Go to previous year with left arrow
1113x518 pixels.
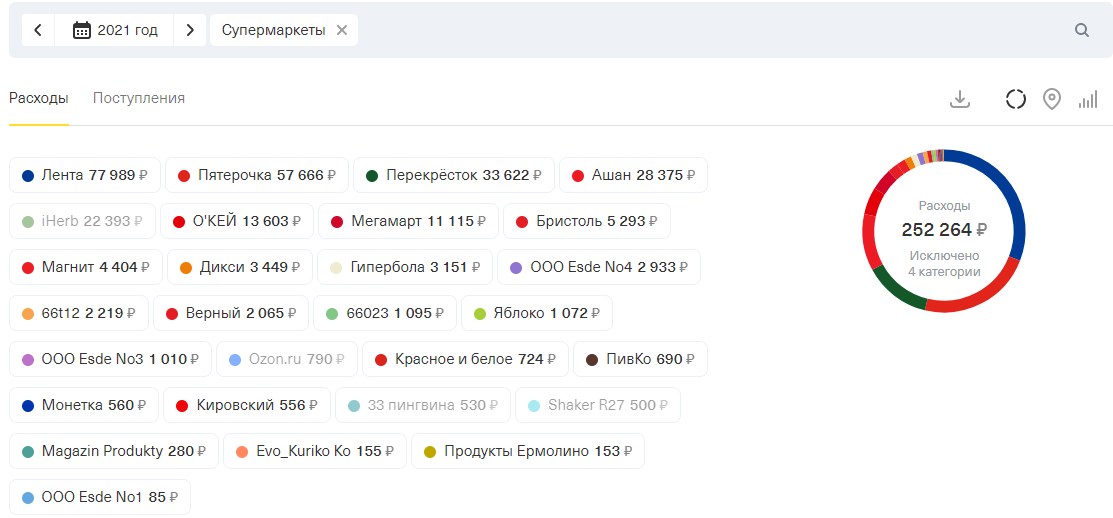pos(38,30)
